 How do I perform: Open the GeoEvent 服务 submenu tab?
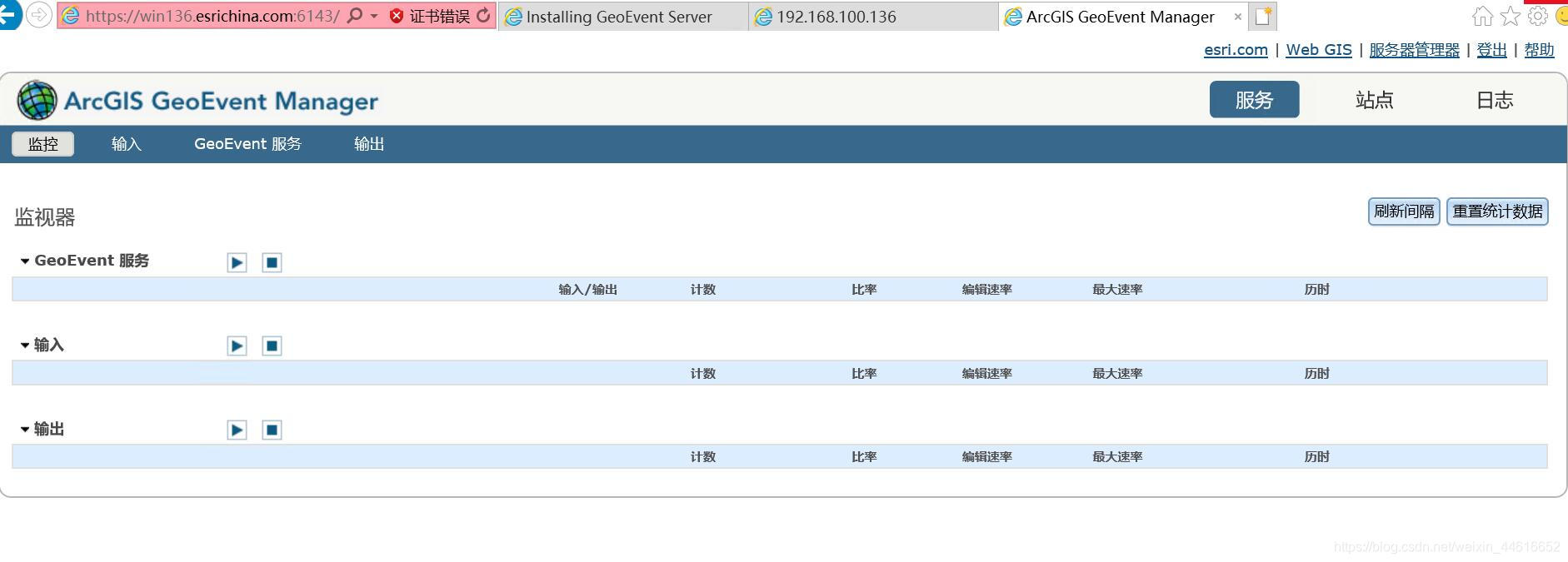point(247,144)
